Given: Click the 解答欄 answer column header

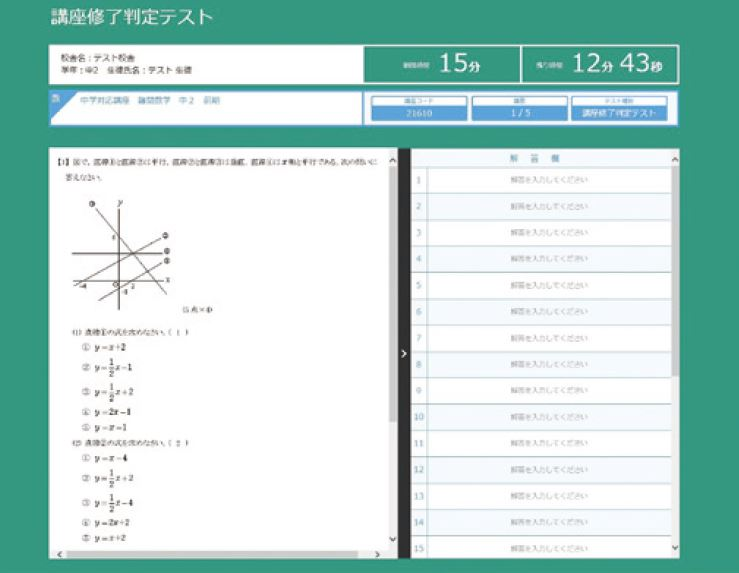Looking at the screenshot, I should pos(534,159).
